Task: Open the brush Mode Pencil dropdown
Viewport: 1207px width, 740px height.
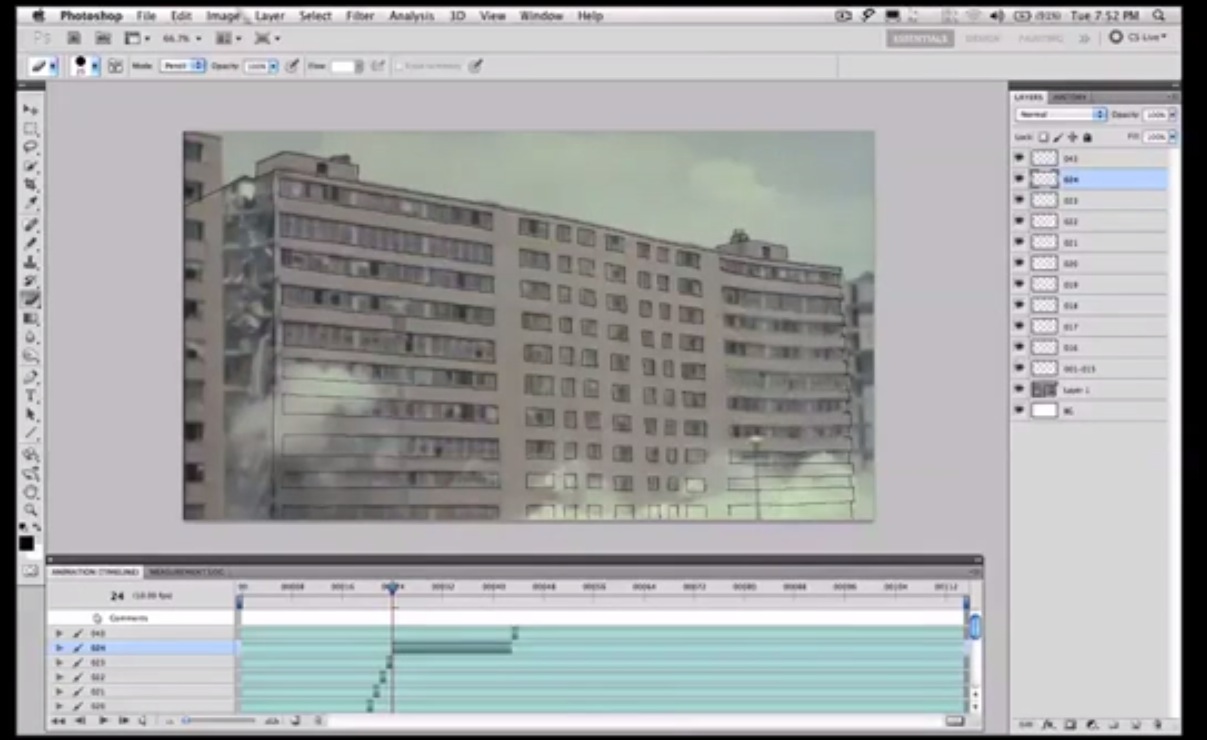Action: pyautogui.click(x=183, y=66)
